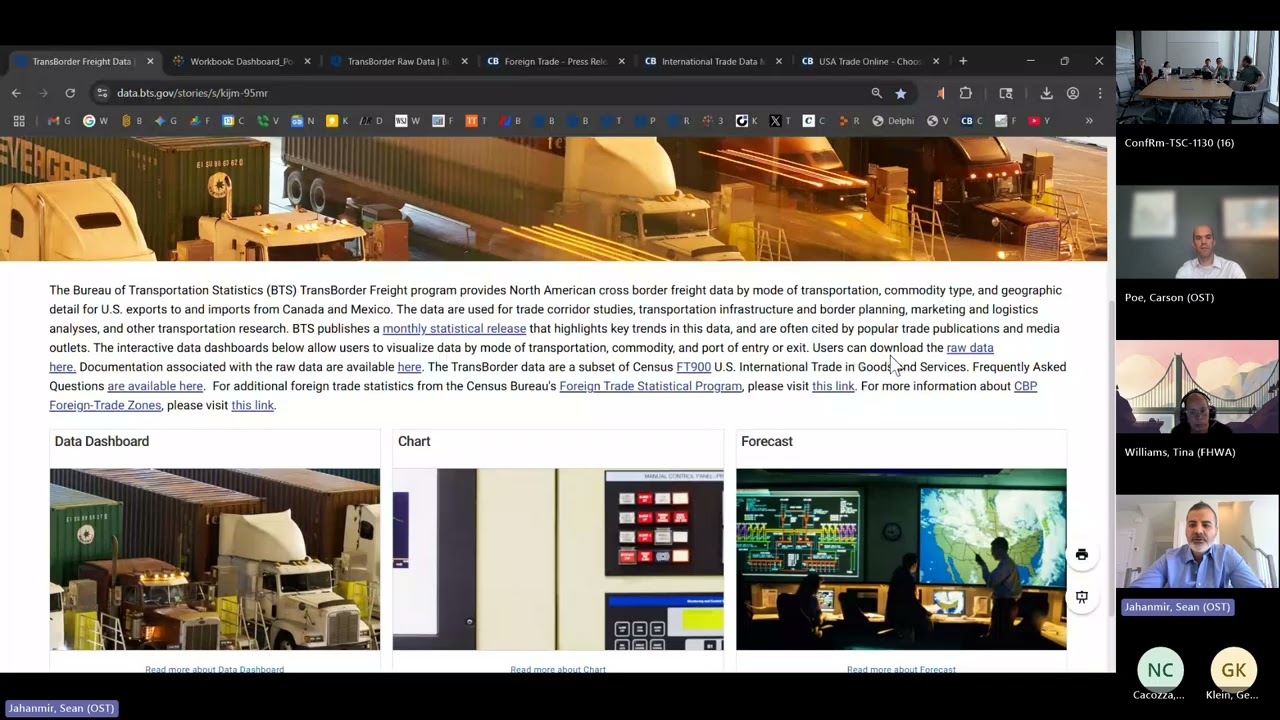This screenshot has width=1280, height=720.
Task: Open the raw data download link
Action: click(970, 348)
